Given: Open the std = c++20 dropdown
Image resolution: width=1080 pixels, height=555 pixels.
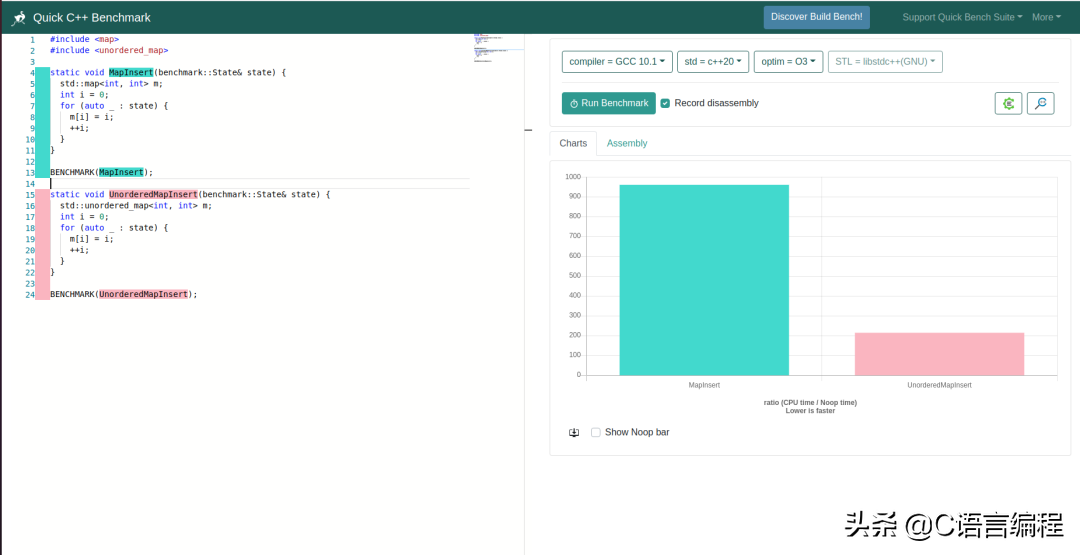Looking at the screenshot, I should [713, 61].
